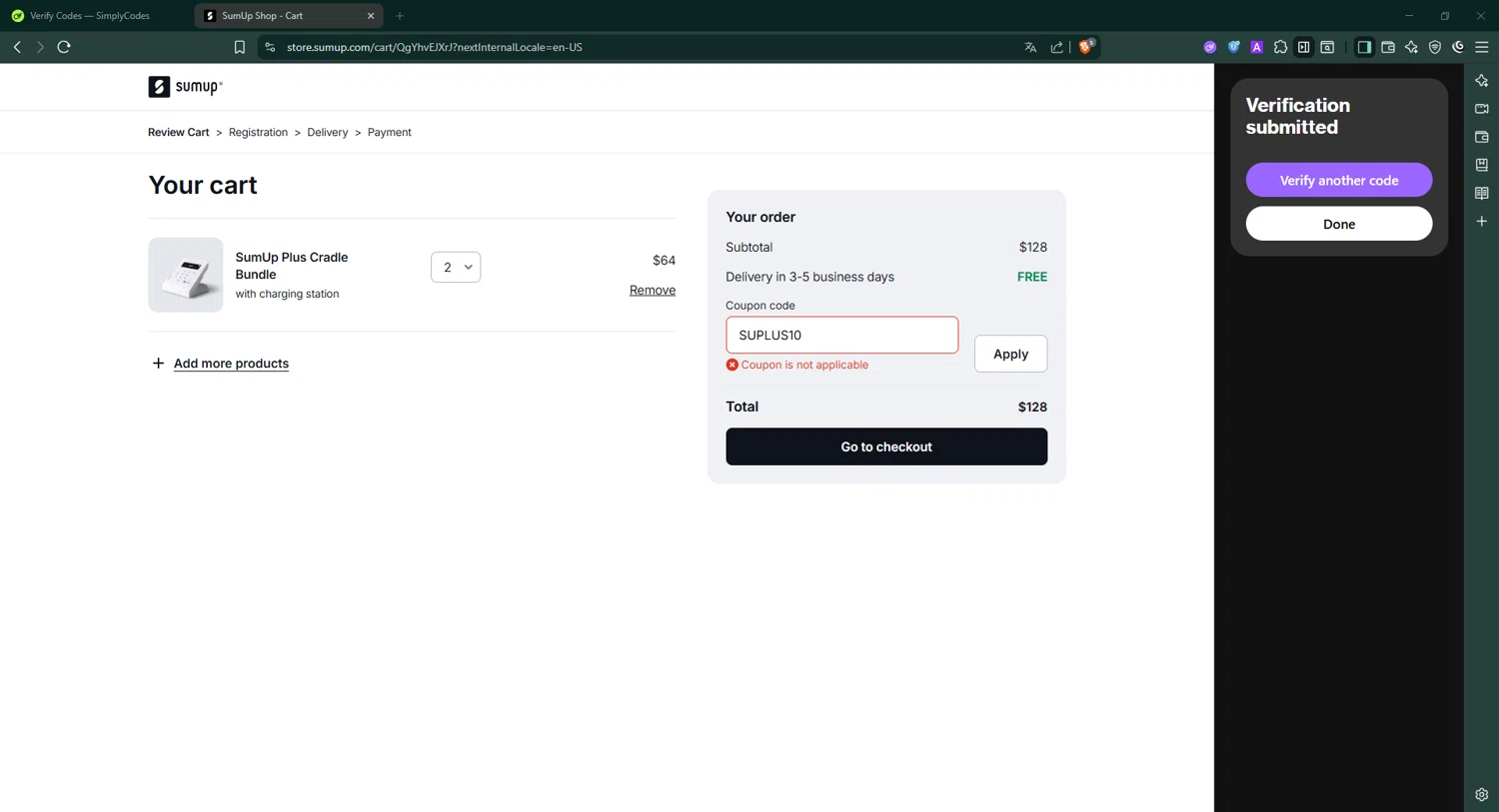1499x812 pixels.
Task: Toggle the browser sidebar button
Action: (x=1364, y=47)
